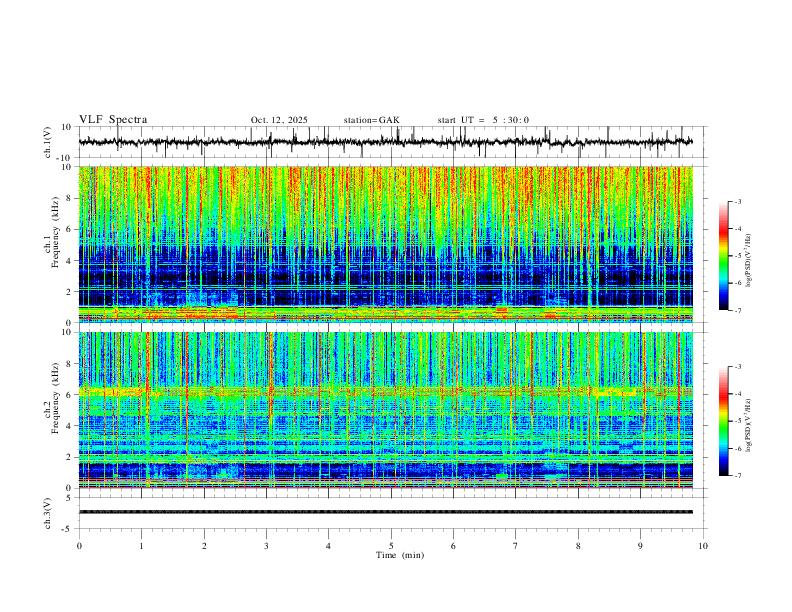Click time axis tick label "7"
The width and height of the screenshot is (792, 612).
pos(516,546)
